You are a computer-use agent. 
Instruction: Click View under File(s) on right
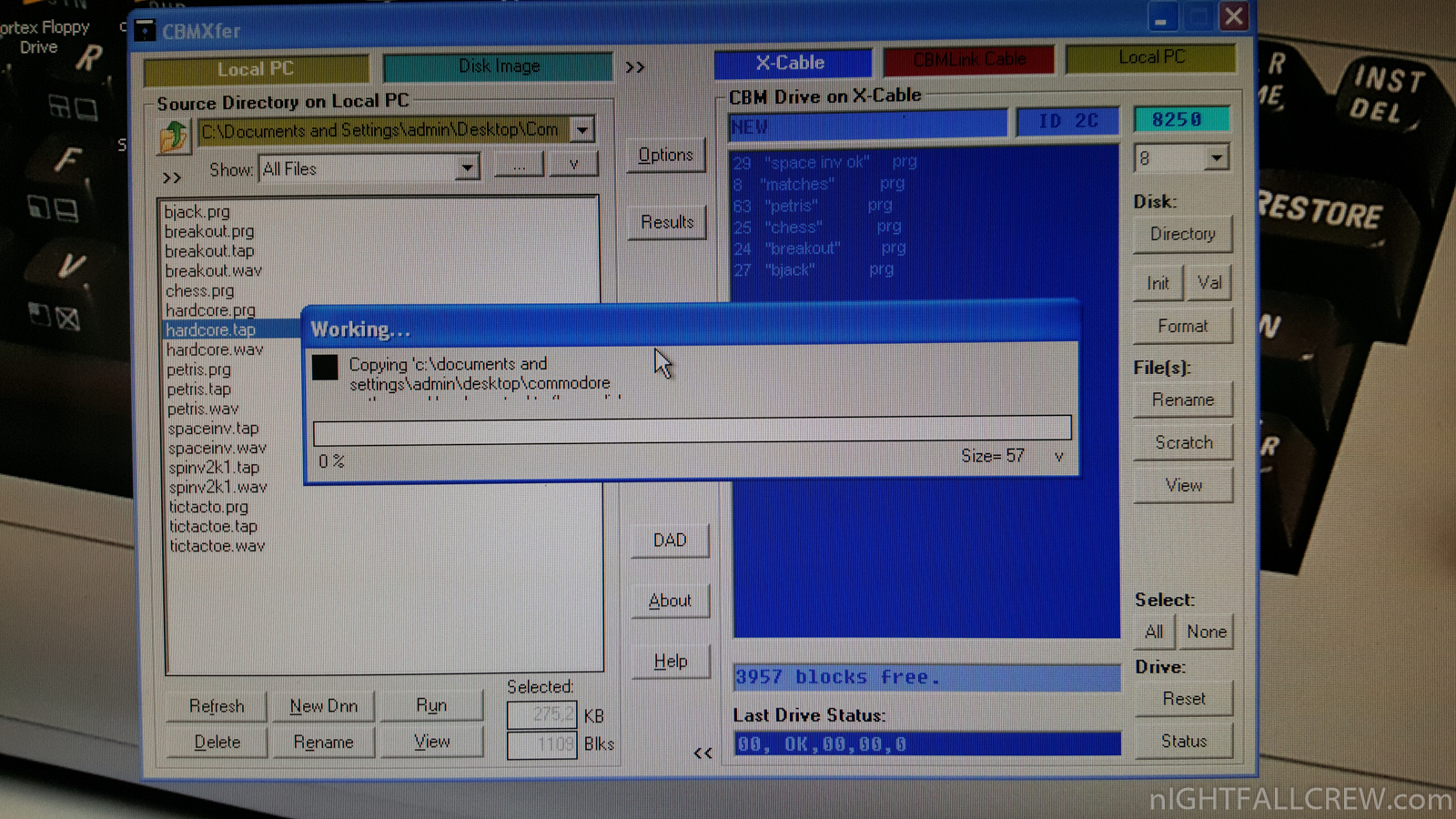tap(1184, 485)
